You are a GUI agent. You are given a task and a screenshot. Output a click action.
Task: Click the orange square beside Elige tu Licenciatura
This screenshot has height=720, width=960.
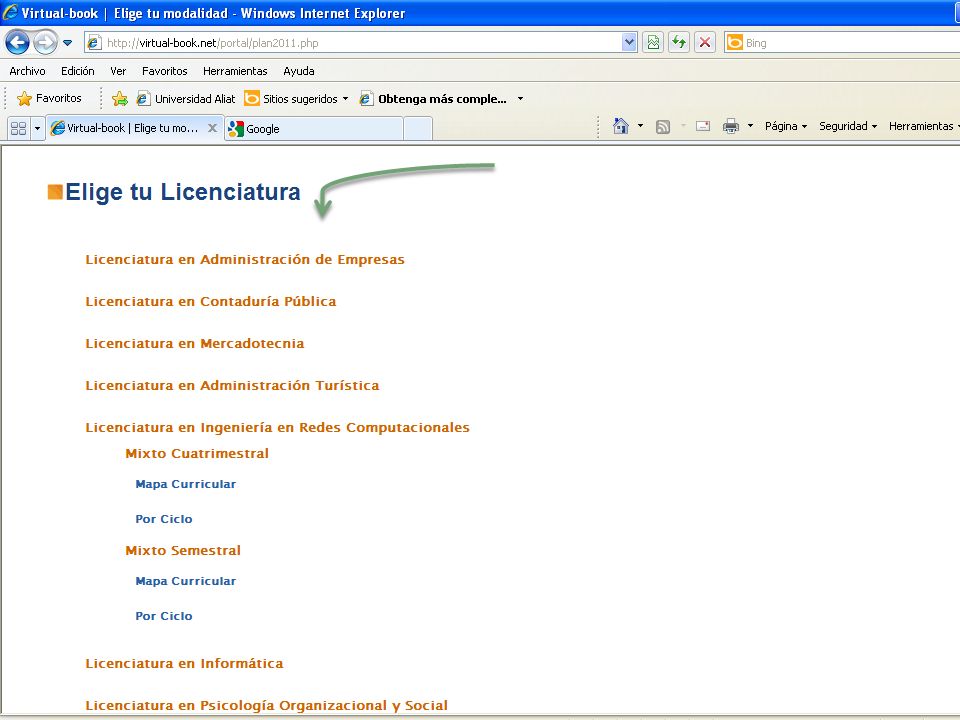[55, 192]
